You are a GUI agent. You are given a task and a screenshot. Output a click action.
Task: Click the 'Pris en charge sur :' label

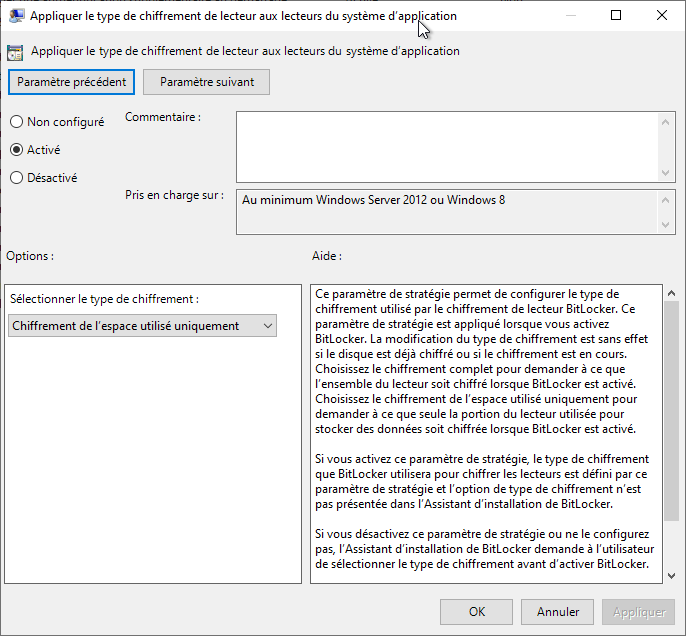(x=174, y=195)
